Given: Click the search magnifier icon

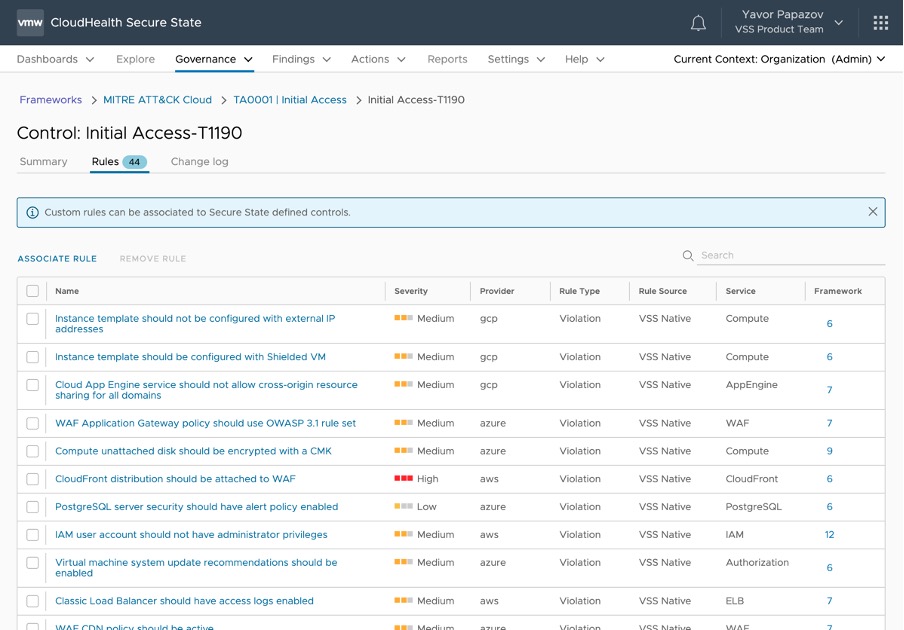Looking at the screenshot, I should (x=688, y=256).
